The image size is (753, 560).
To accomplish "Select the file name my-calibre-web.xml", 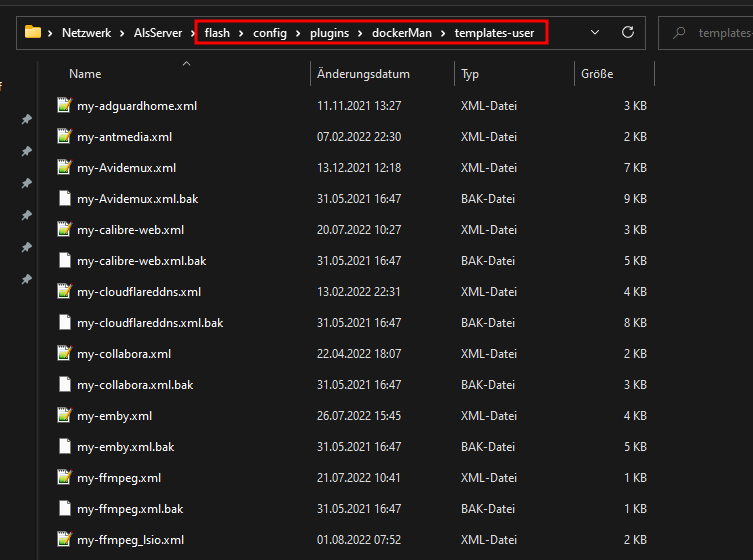I will [130, 230].
